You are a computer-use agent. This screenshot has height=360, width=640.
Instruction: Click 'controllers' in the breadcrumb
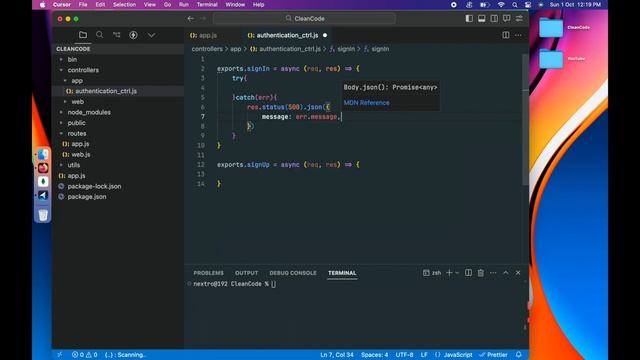click(x=207, y=49)
